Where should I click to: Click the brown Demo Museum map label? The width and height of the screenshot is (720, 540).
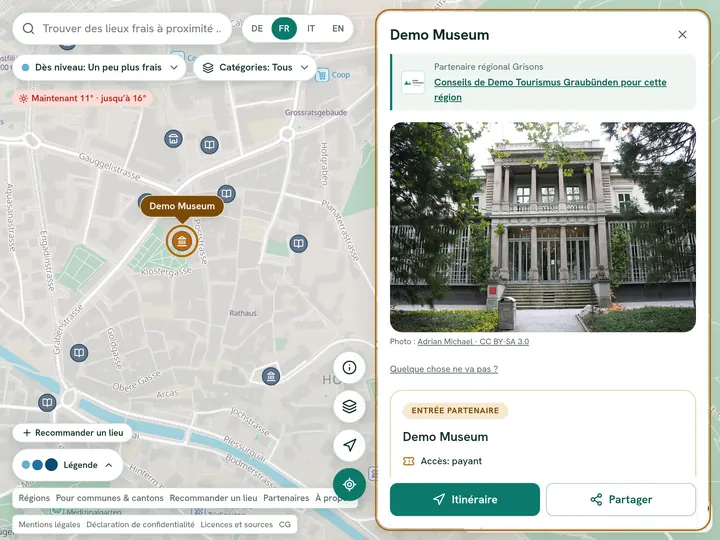click(182, 206)
